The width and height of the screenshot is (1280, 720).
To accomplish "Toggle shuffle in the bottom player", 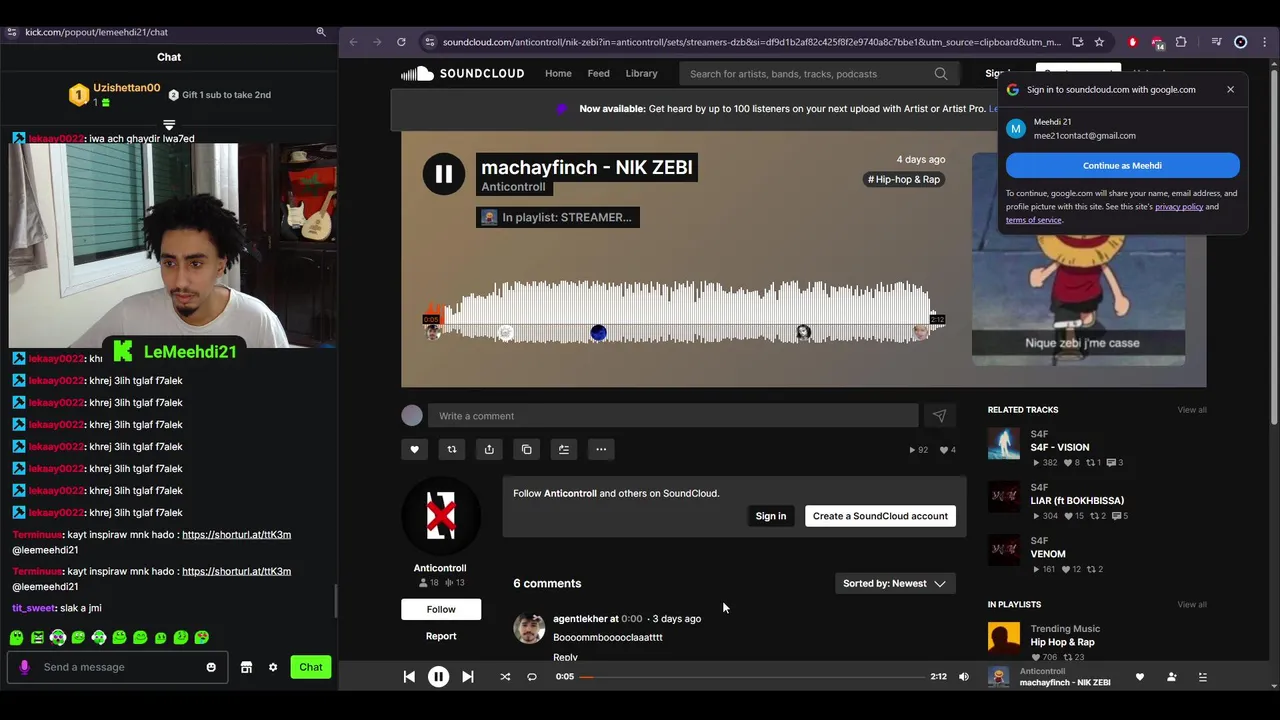I will (505, 677).
